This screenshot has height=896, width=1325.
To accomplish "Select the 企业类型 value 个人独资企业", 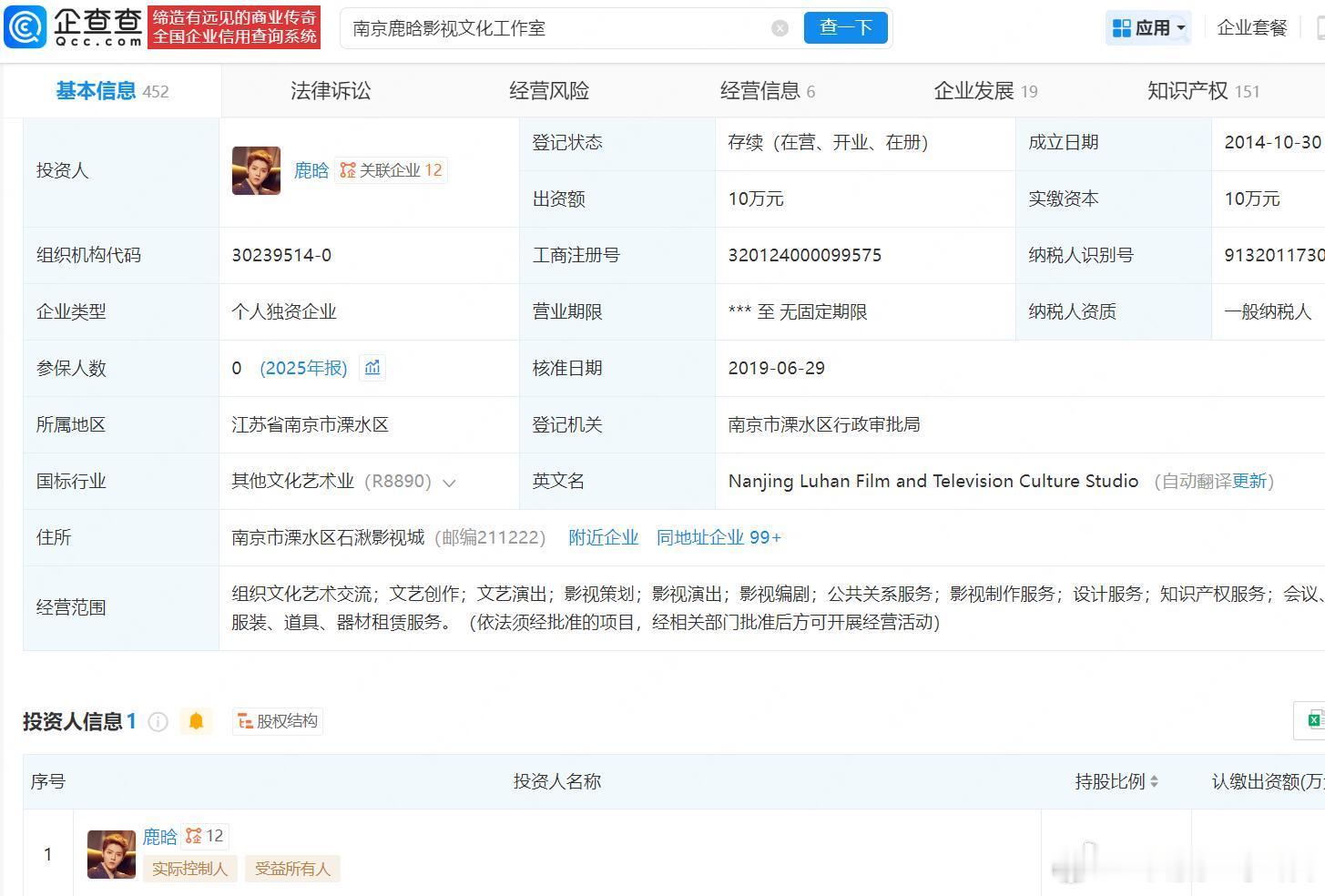I will (284, 311).
